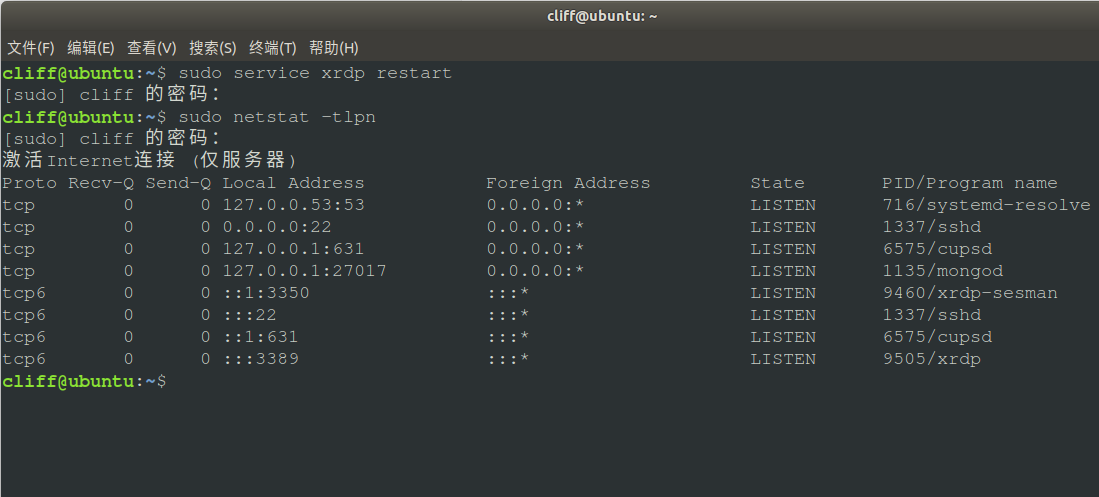
Task: Click local address :::22
Action: coord(250,315)
